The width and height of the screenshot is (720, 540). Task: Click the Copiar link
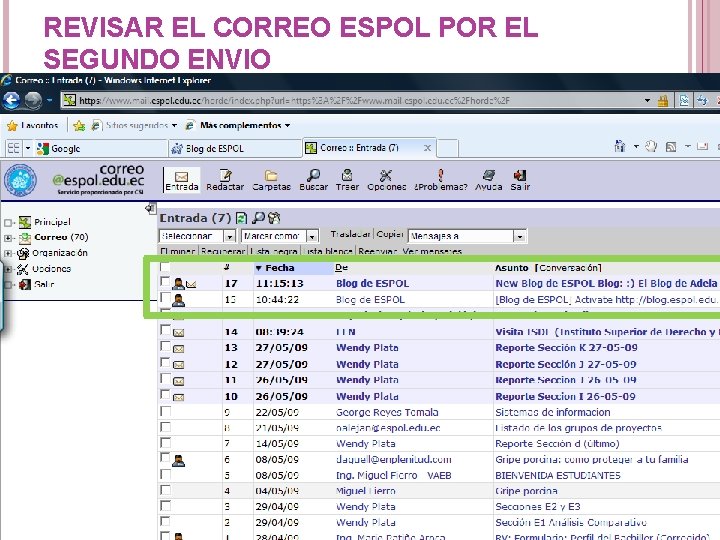(390, 234)
